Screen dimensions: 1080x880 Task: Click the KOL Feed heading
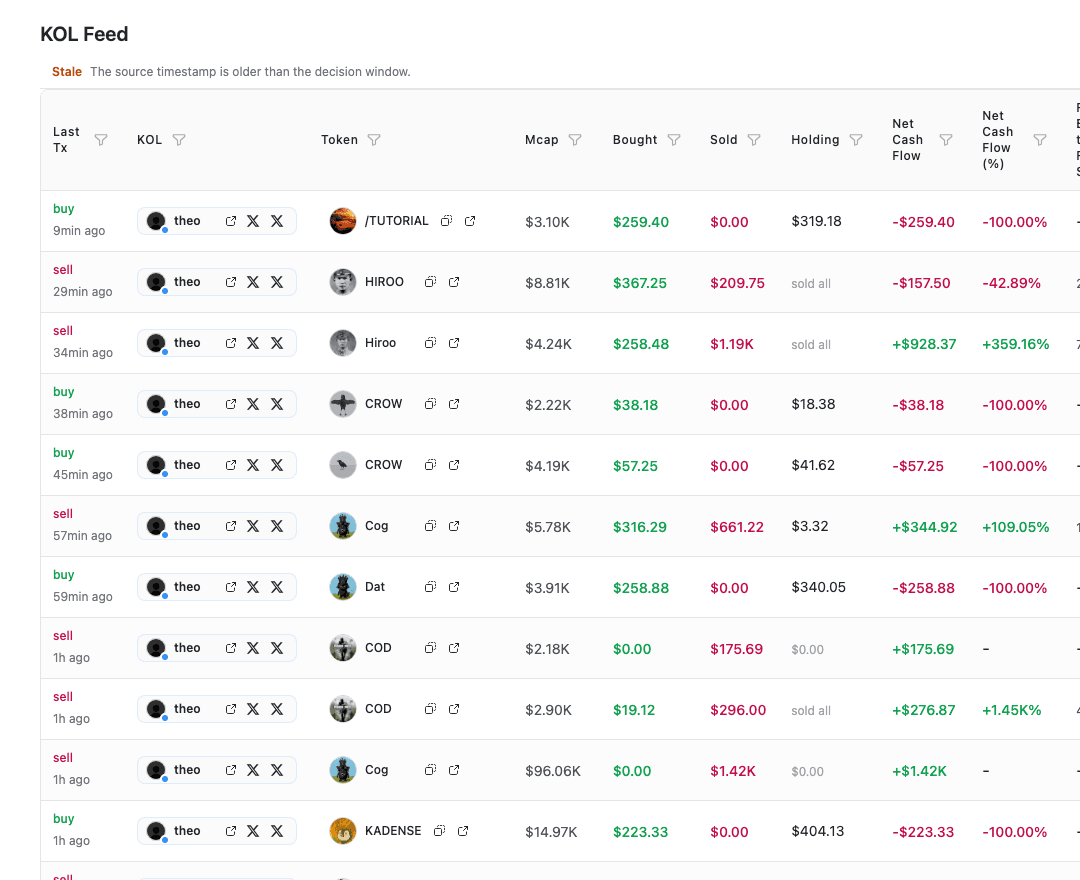pyautogui.click(x=84, y=34)
